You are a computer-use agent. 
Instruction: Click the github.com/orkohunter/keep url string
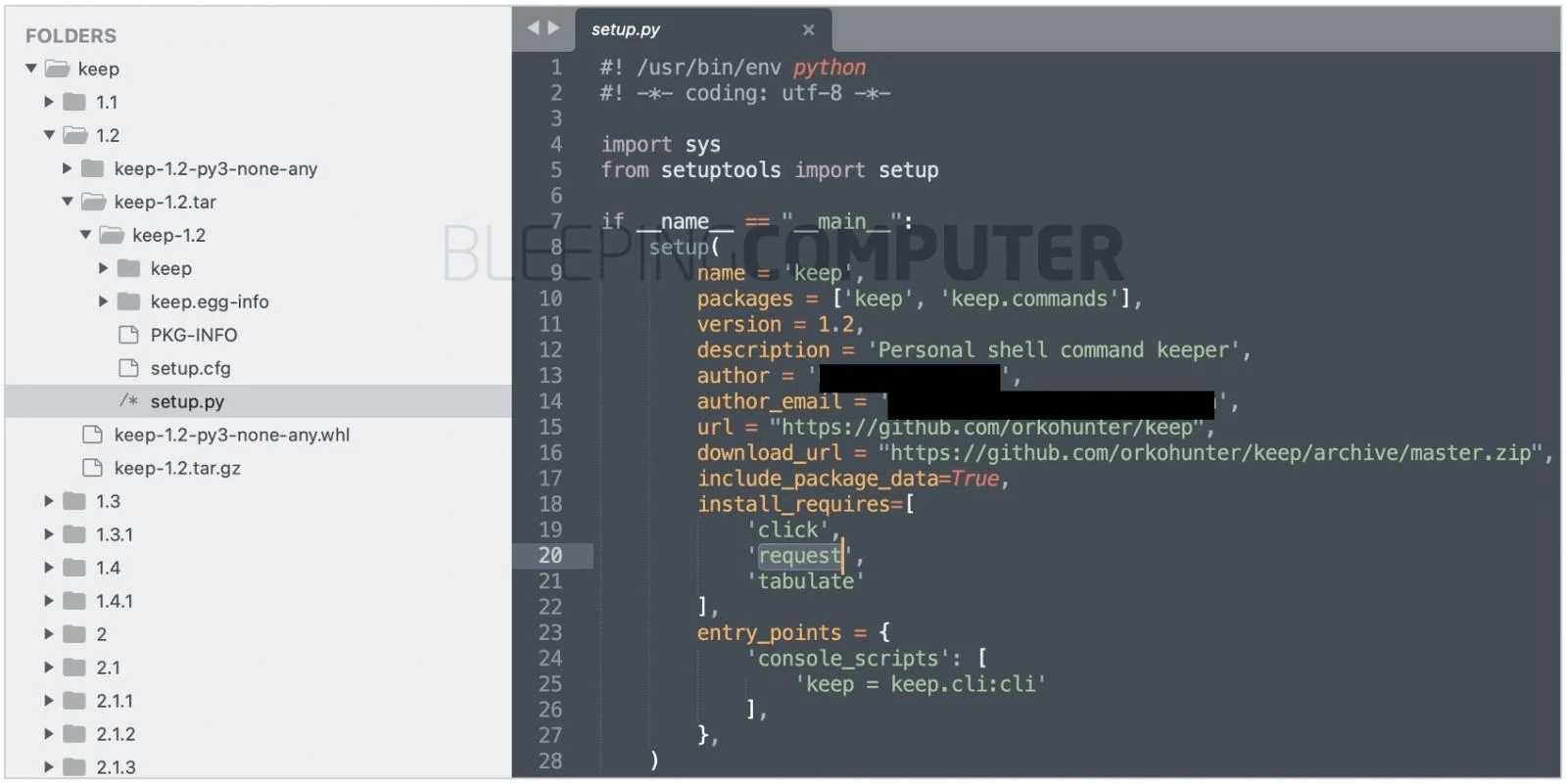[986, 427]
